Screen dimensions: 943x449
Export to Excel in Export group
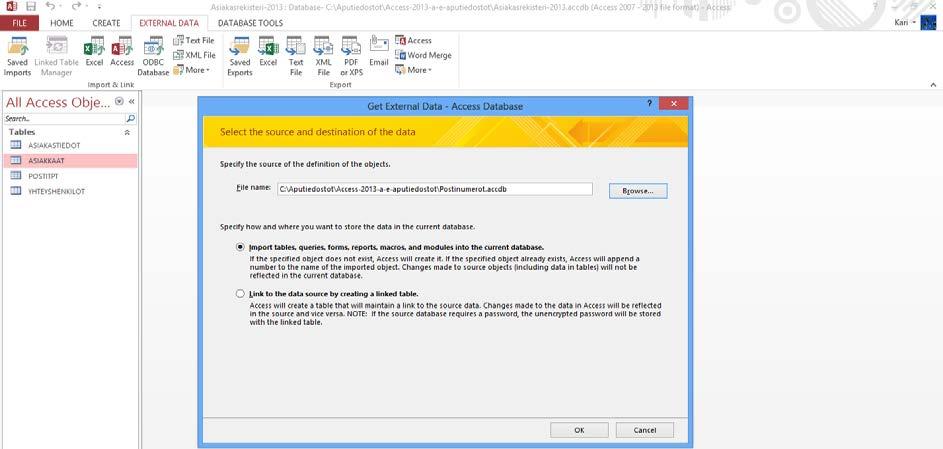pyautogui.click(x=268, y=52)
